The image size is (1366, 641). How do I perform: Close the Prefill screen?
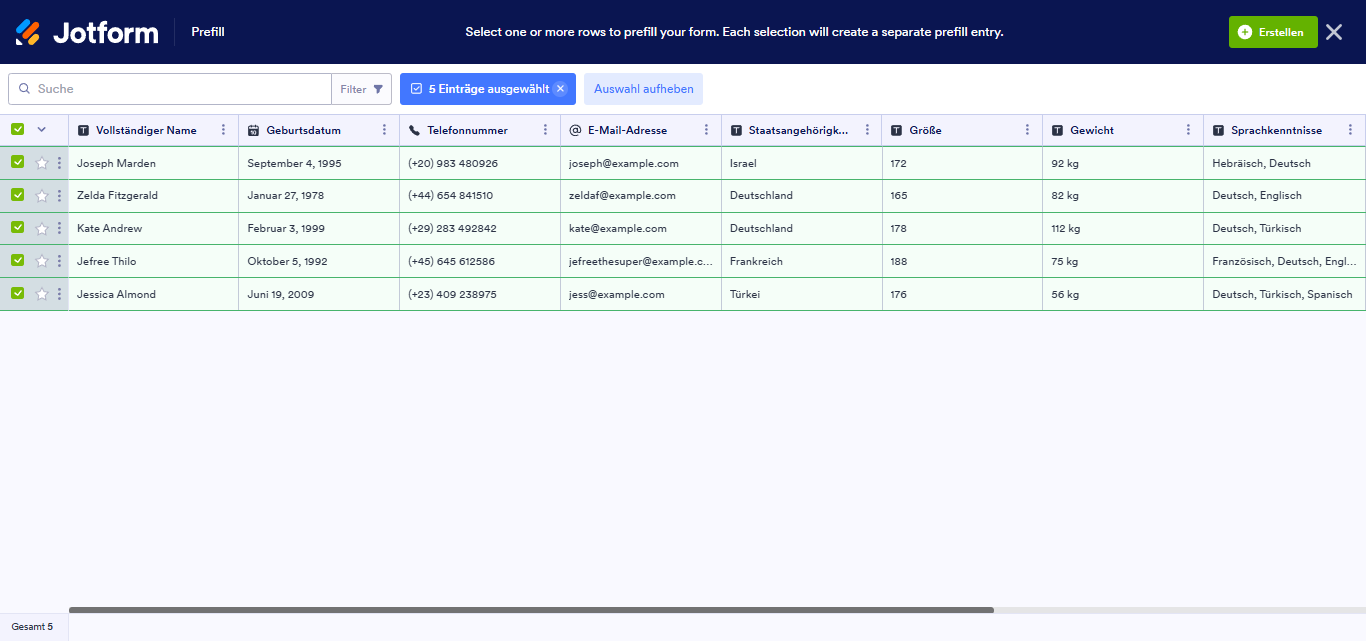1334,32
